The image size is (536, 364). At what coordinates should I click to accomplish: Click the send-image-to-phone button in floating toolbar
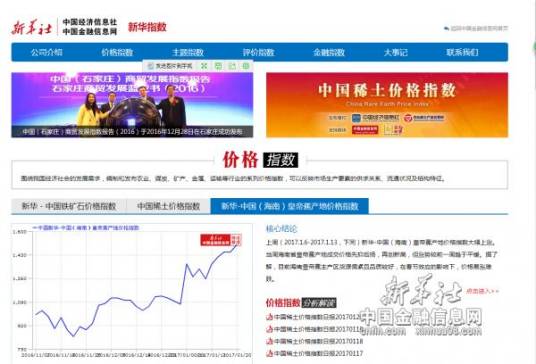pyautogui.click(x=170, y=66)
